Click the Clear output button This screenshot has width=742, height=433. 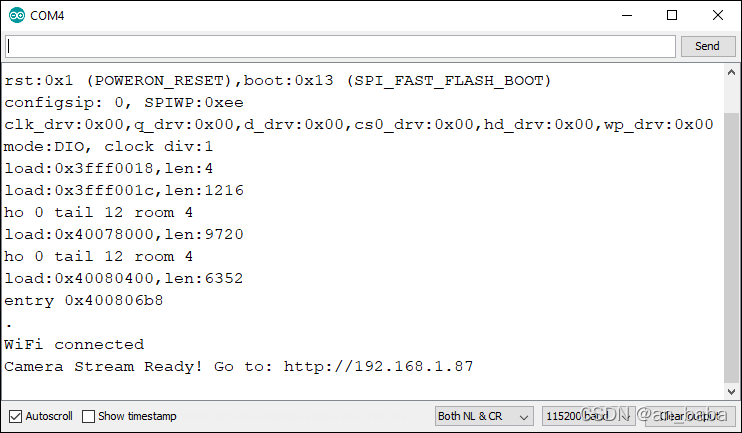pyautogui.click(x=688, y=416)
